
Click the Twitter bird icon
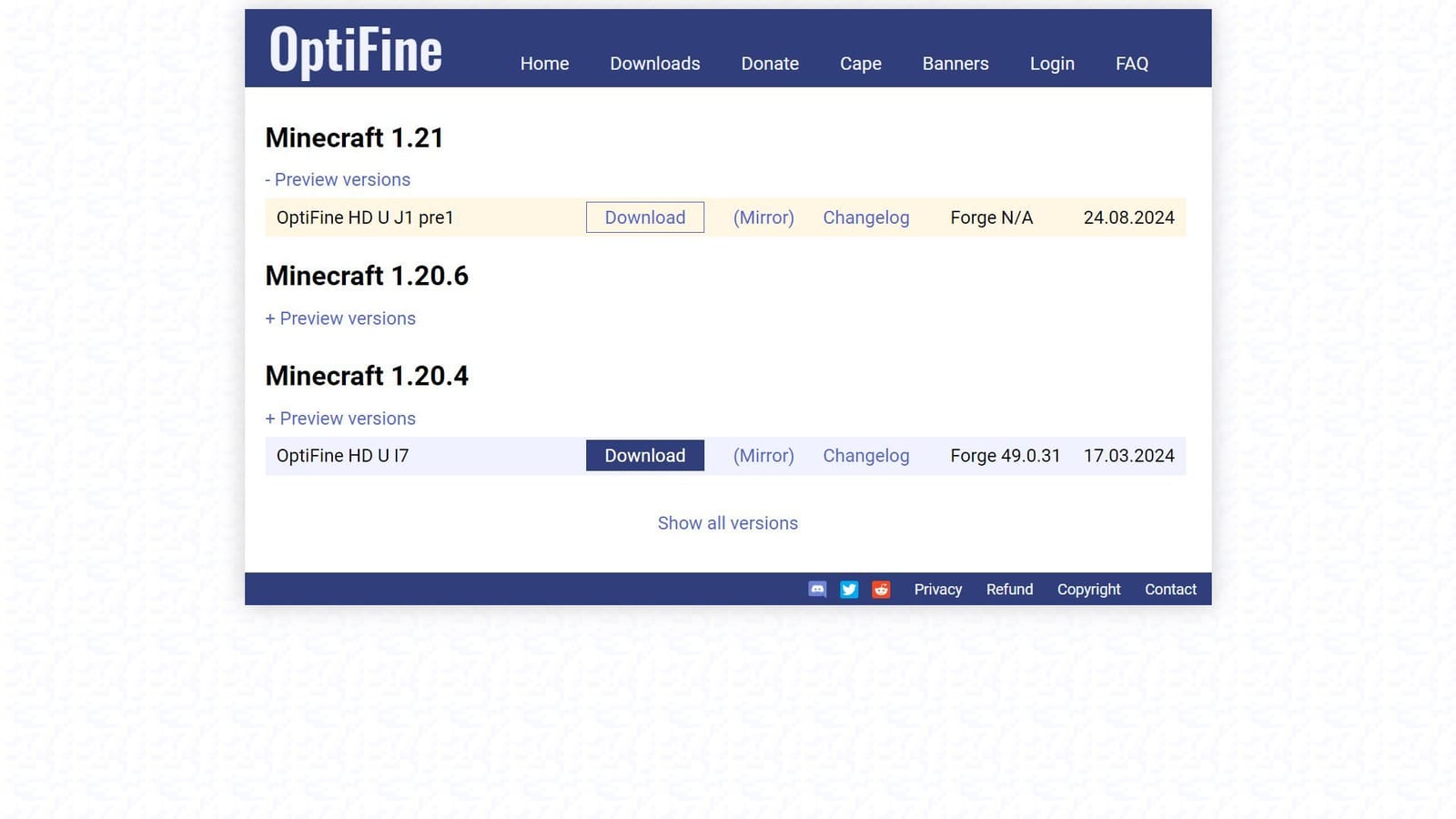click(x=848, y=589)
